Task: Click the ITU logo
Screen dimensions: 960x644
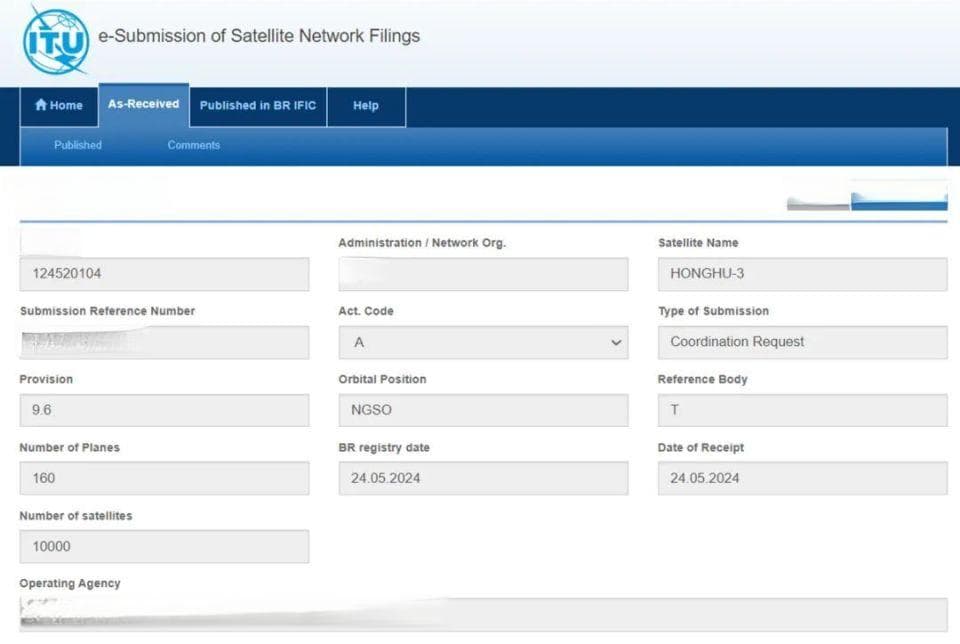Action: click(56, 40)
